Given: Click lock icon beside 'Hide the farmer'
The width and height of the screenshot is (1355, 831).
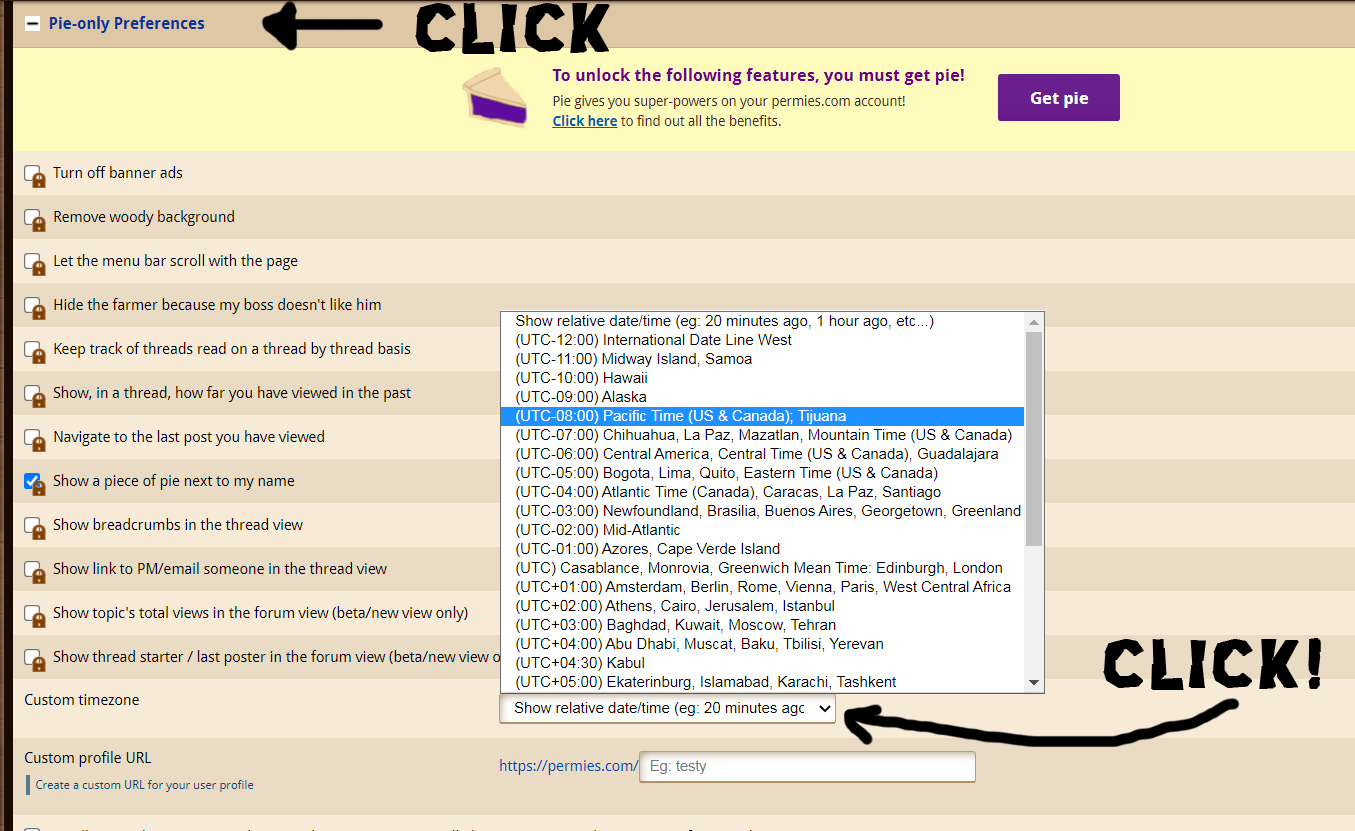Looking at the screenshot, I should [x=38, y=311].
